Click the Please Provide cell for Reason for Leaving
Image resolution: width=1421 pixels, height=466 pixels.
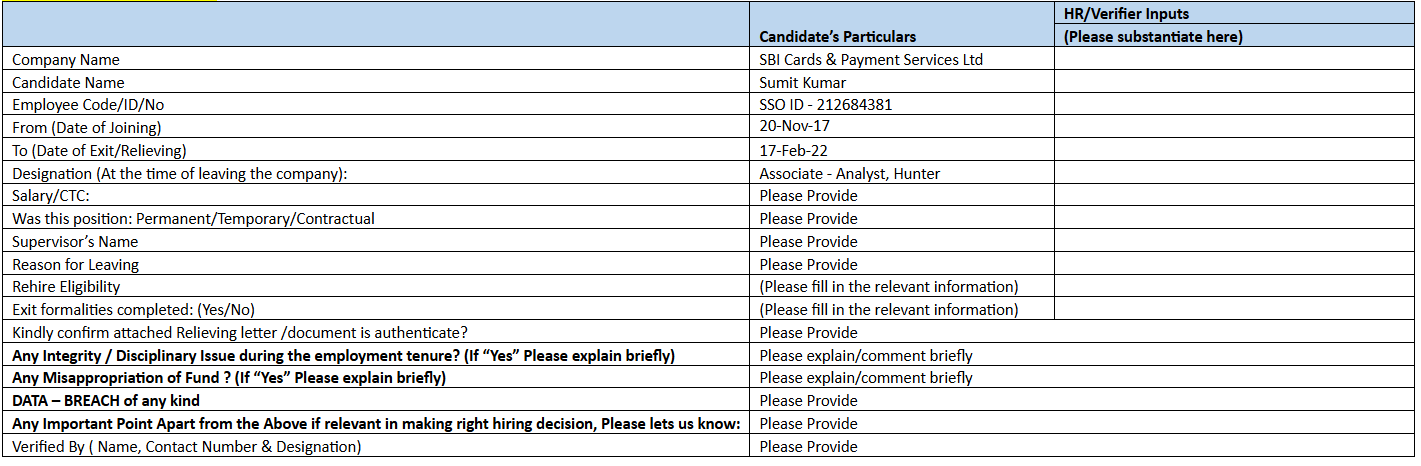point(808,265)
